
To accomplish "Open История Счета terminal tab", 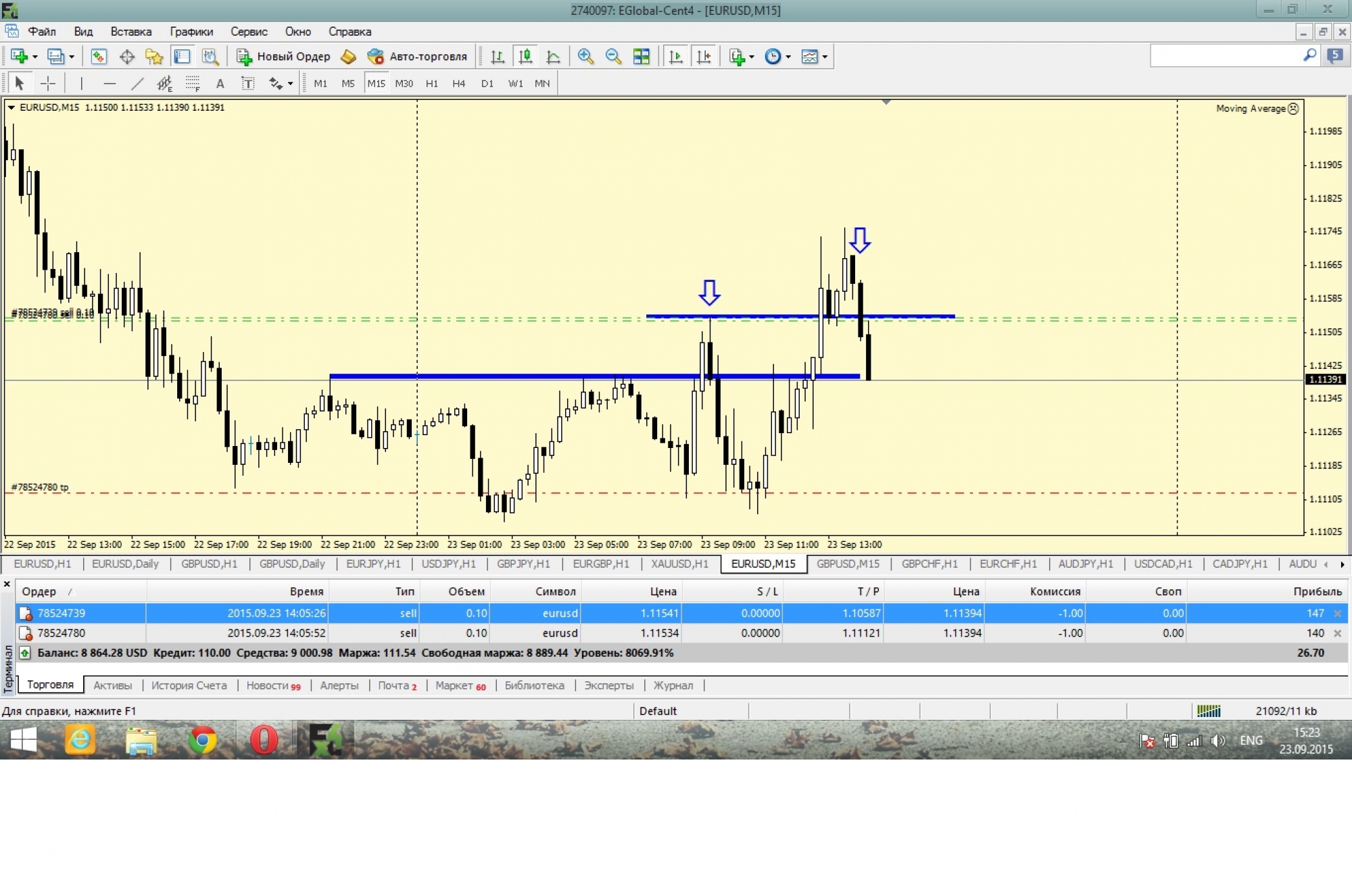I will [189, 685].
